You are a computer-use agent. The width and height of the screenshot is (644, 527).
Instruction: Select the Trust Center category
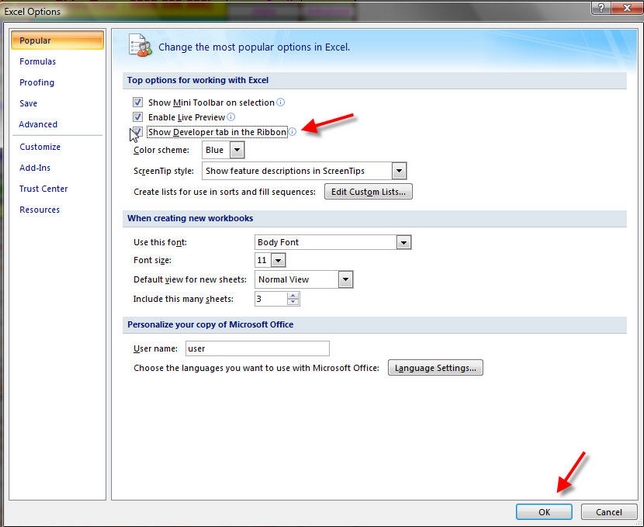point(44,189)
